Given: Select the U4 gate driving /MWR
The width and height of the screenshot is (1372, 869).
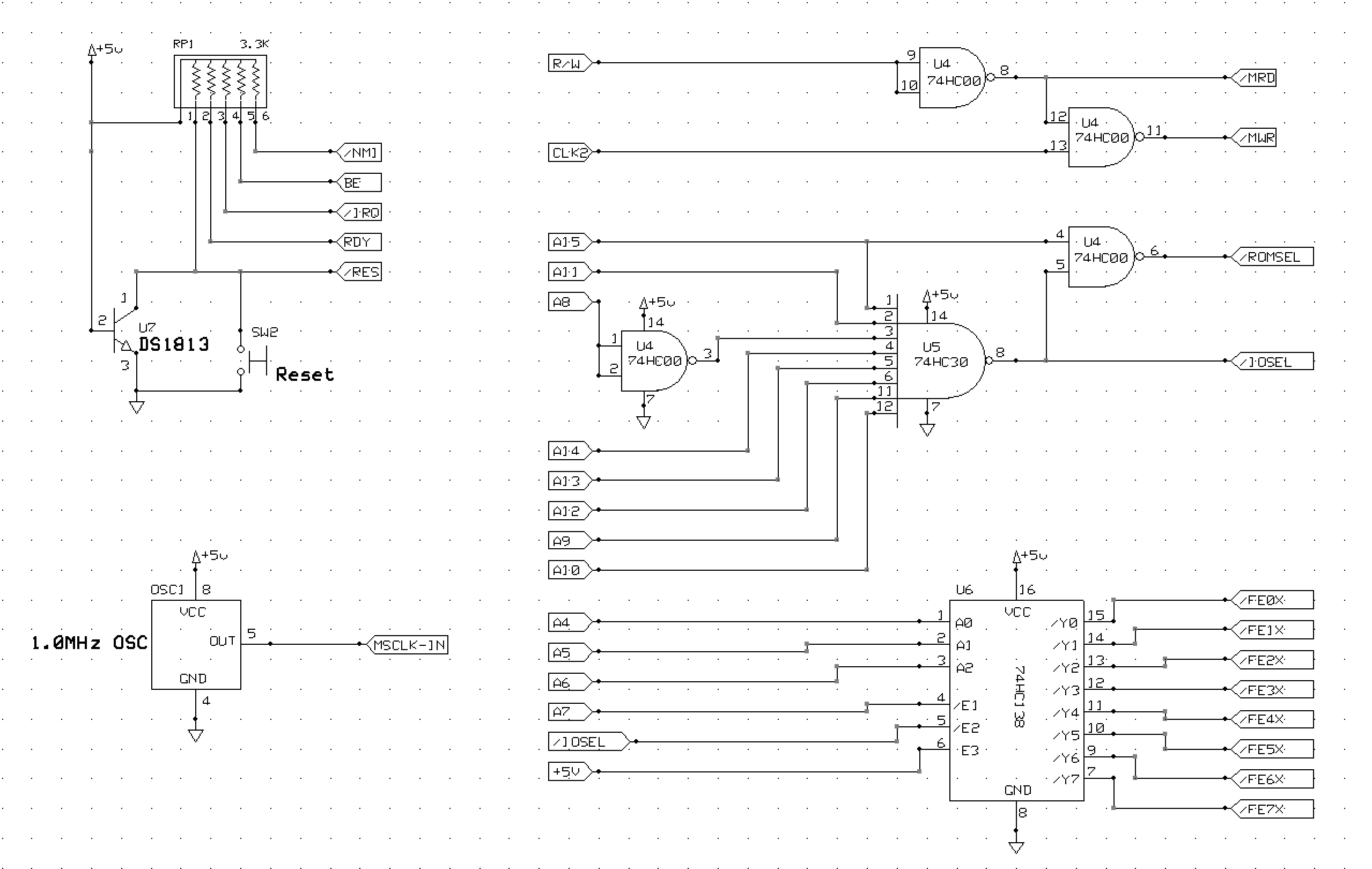Looking at the screenshot, I should coord(1100,137).
